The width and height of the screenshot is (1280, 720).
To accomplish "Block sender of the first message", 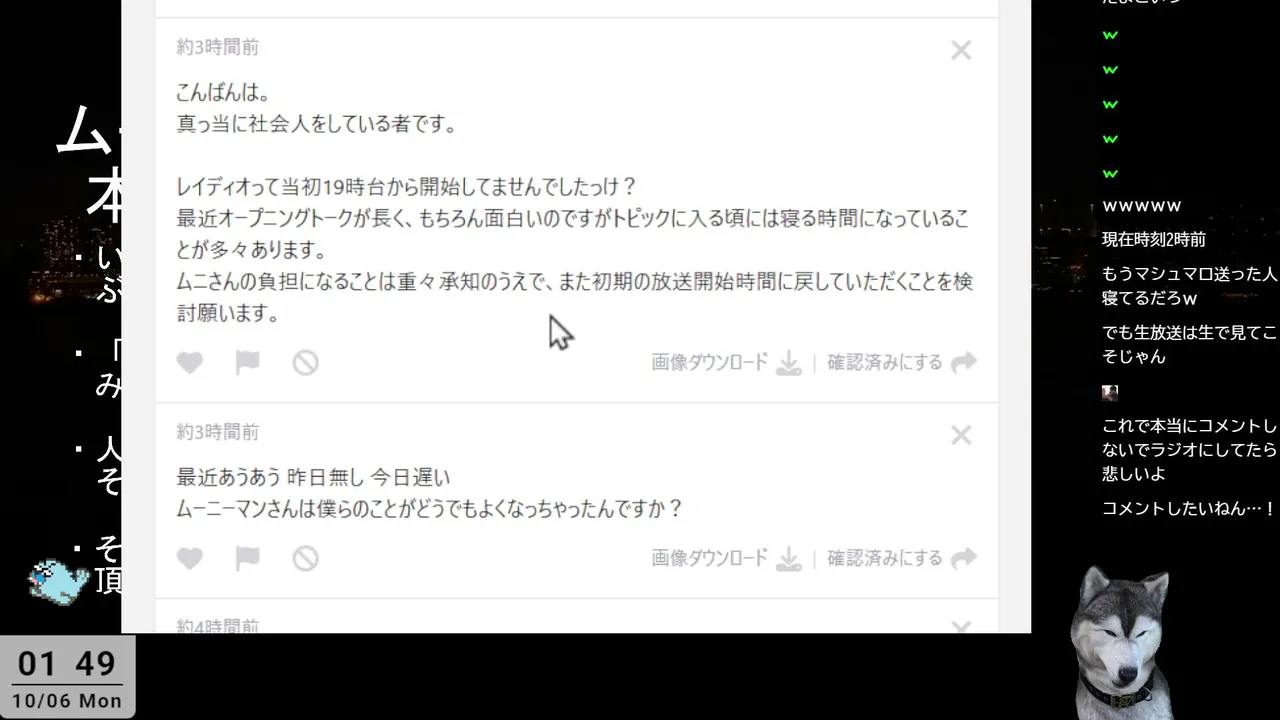I will (x=305, y=363).
